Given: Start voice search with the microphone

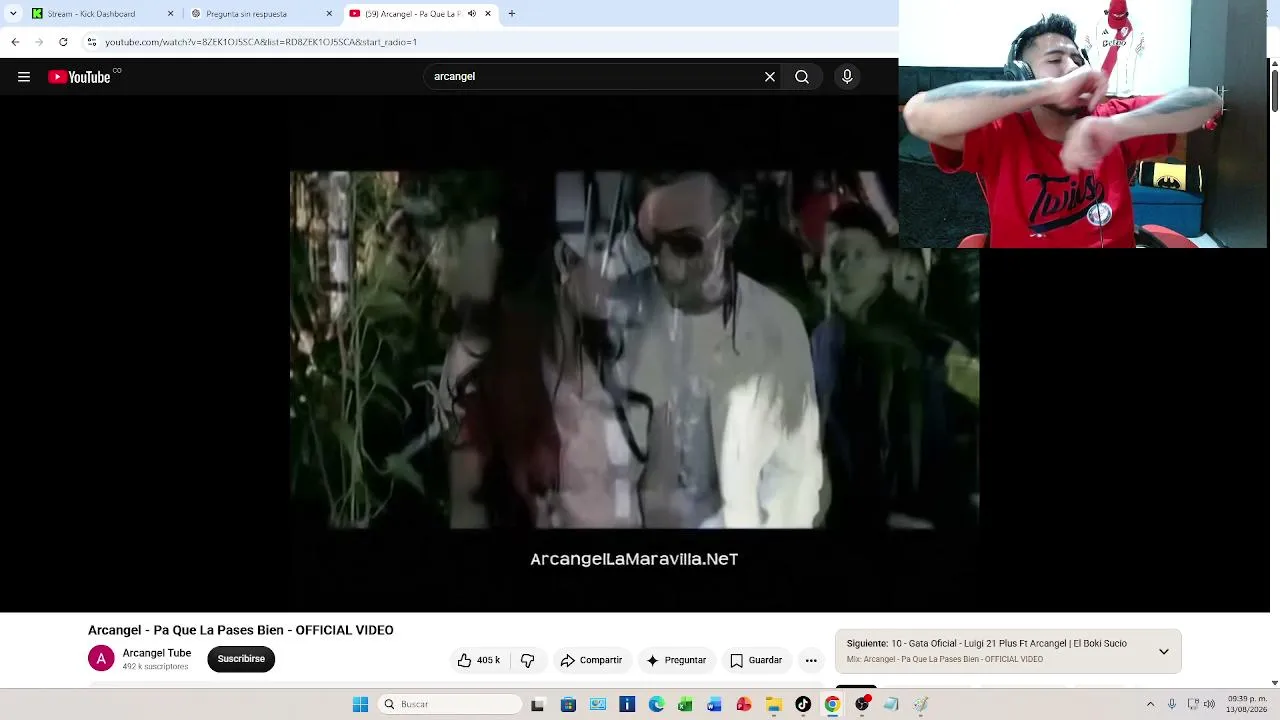Looking at the screenshot, I should (847, 77).
